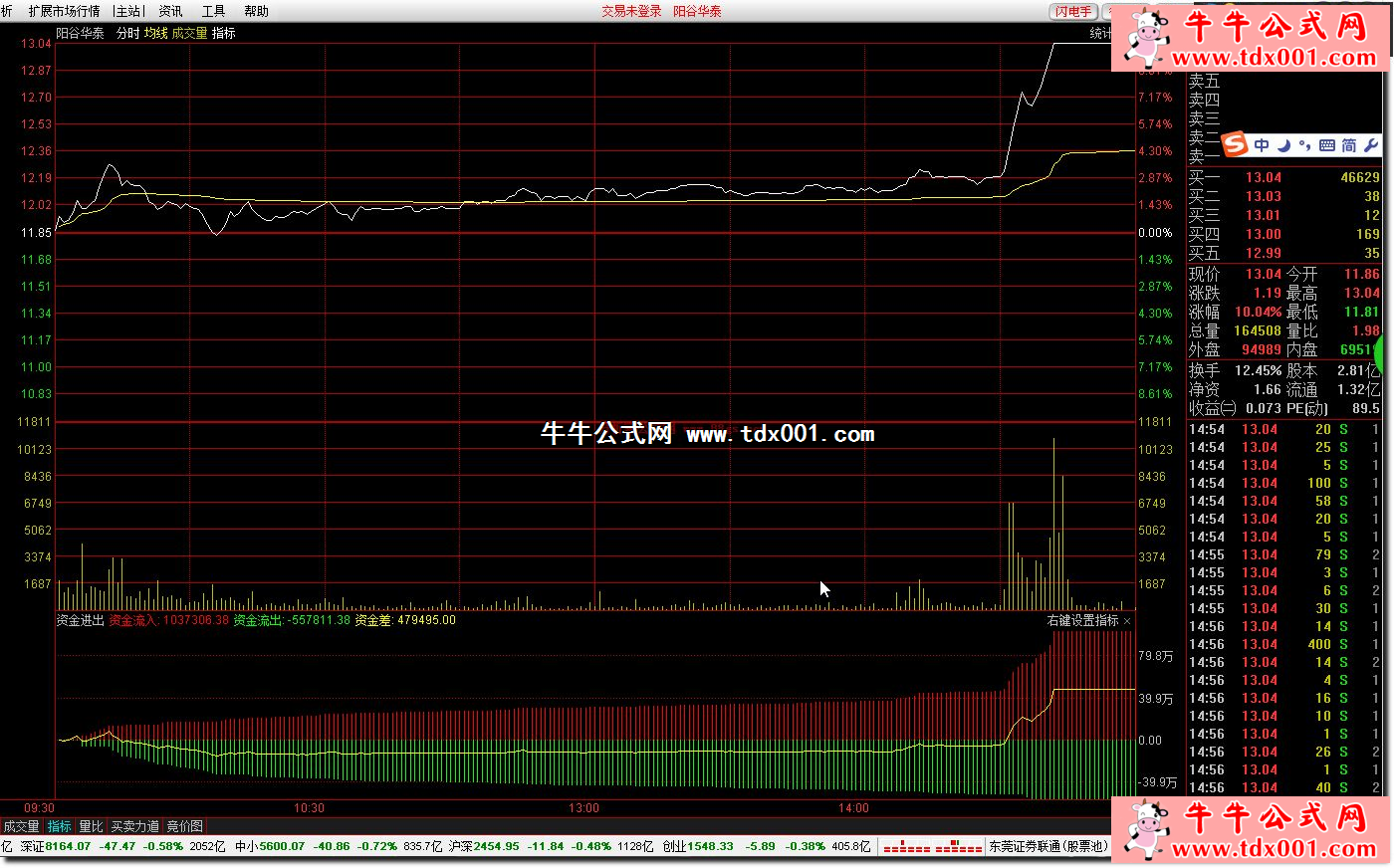Switch to the 成交量 bottom tab

(x=21, y=826)
